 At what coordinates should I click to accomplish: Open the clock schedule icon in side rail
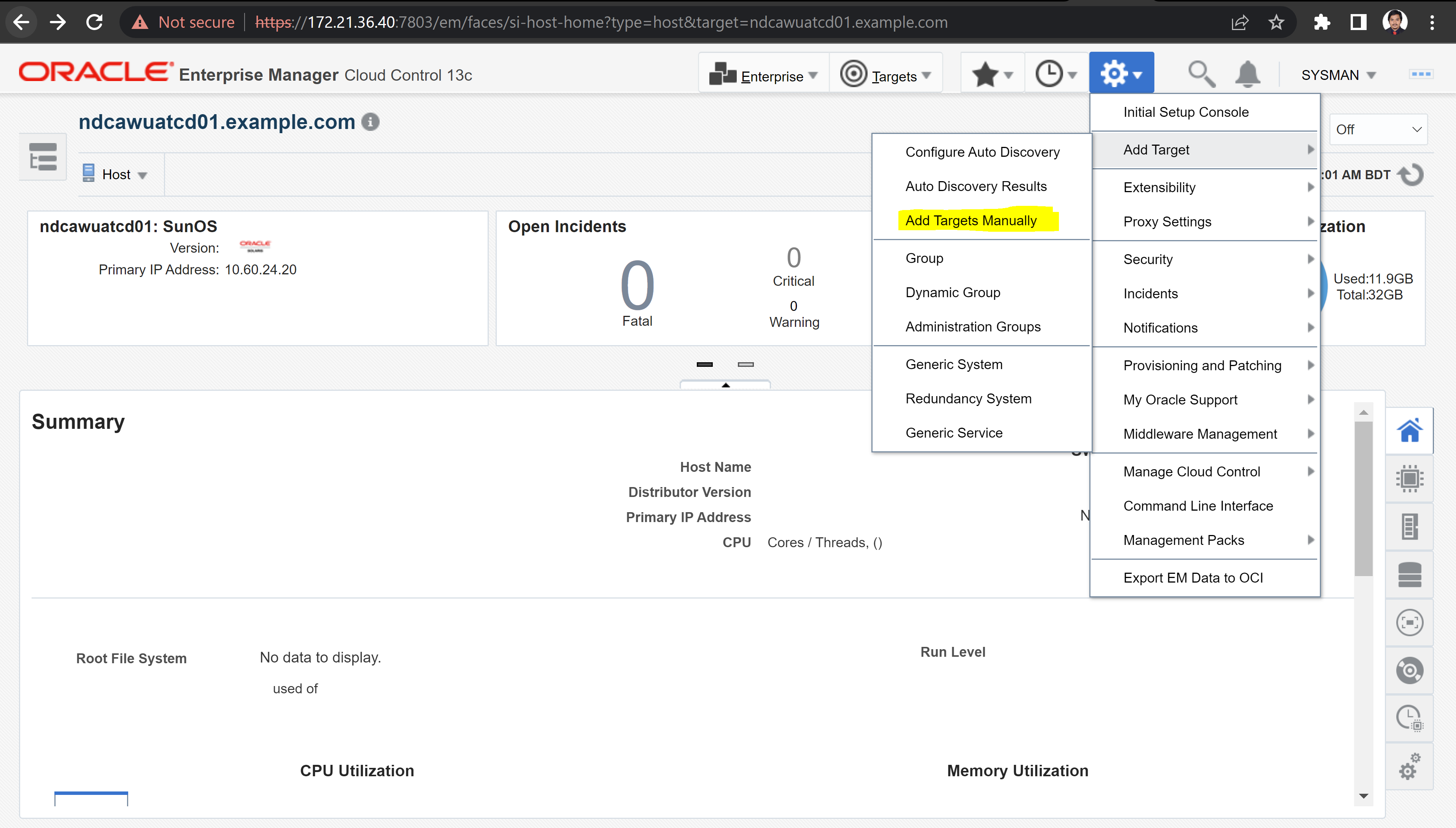(1409, 718)
